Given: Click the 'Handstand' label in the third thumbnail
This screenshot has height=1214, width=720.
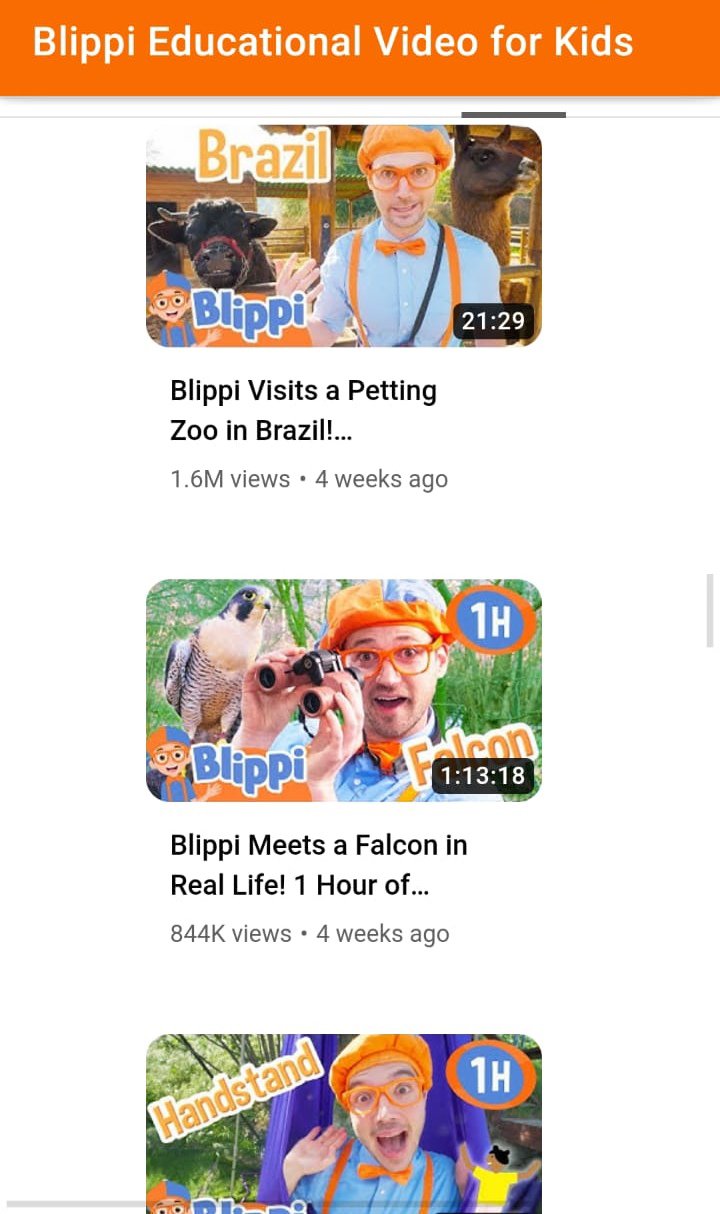Looking at the screenshot, I should [x=236, y=1090].
